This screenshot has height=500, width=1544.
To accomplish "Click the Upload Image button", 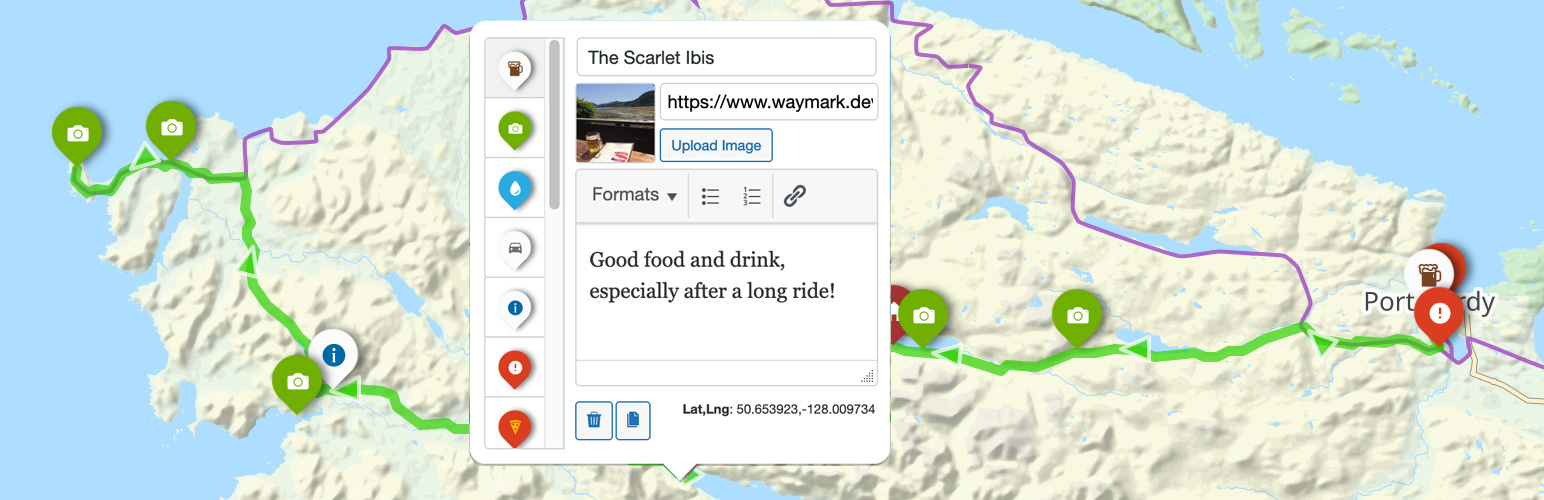I will coord(716,145).
